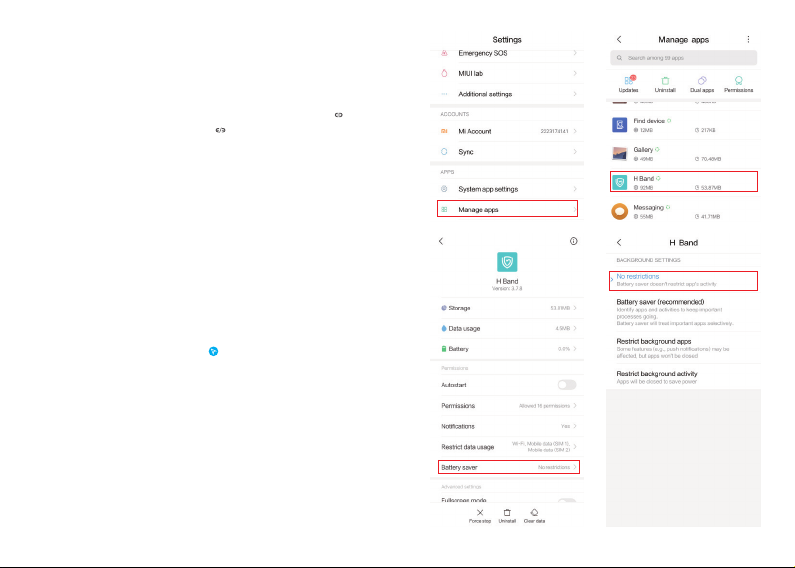Expand Storage row chevron
The height and width of the screenshot is (568, 795).
[575, 308]
